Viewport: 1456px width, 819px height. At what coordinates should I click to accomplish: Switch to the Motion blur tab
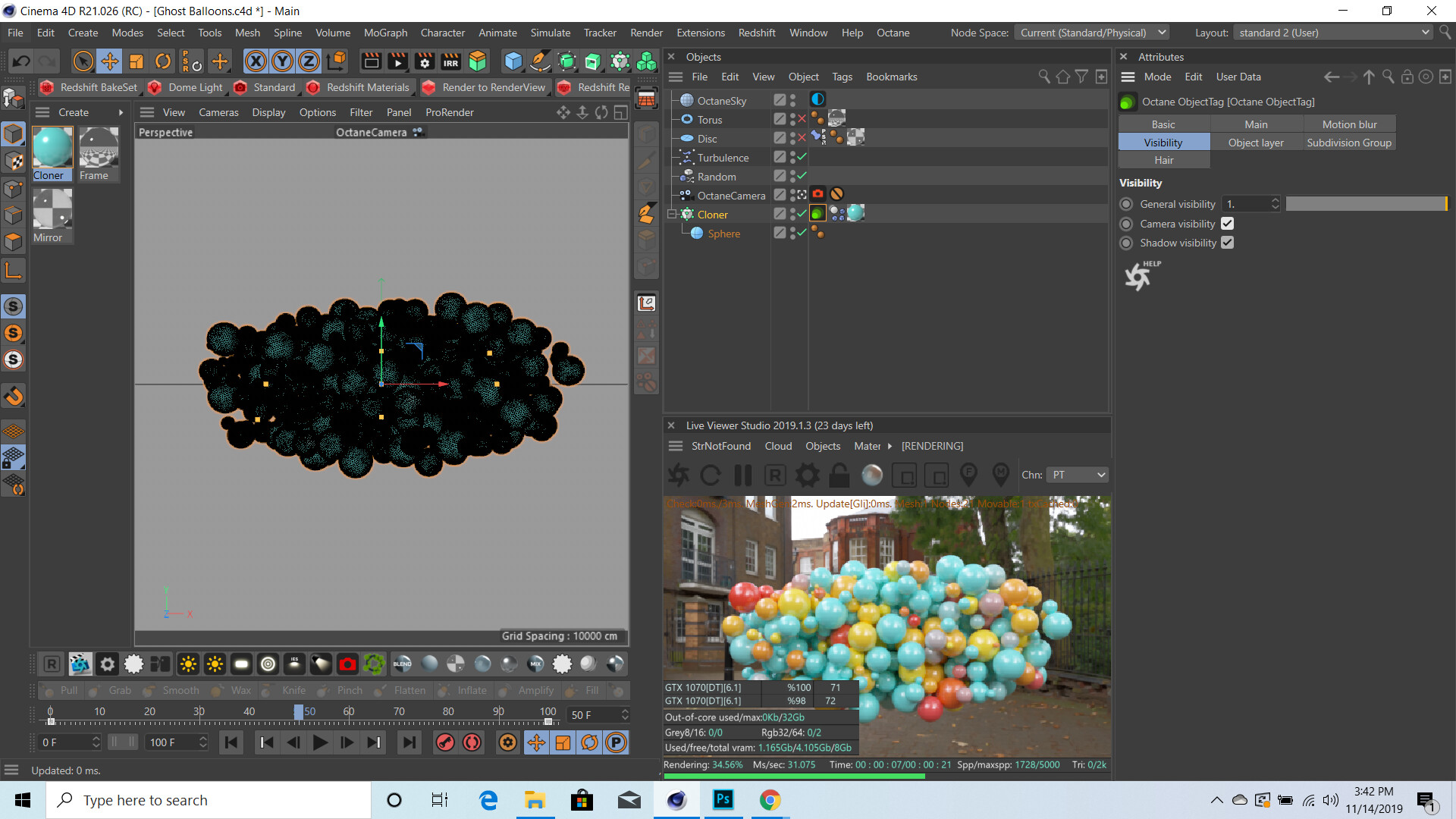[x=1349, y=124]
